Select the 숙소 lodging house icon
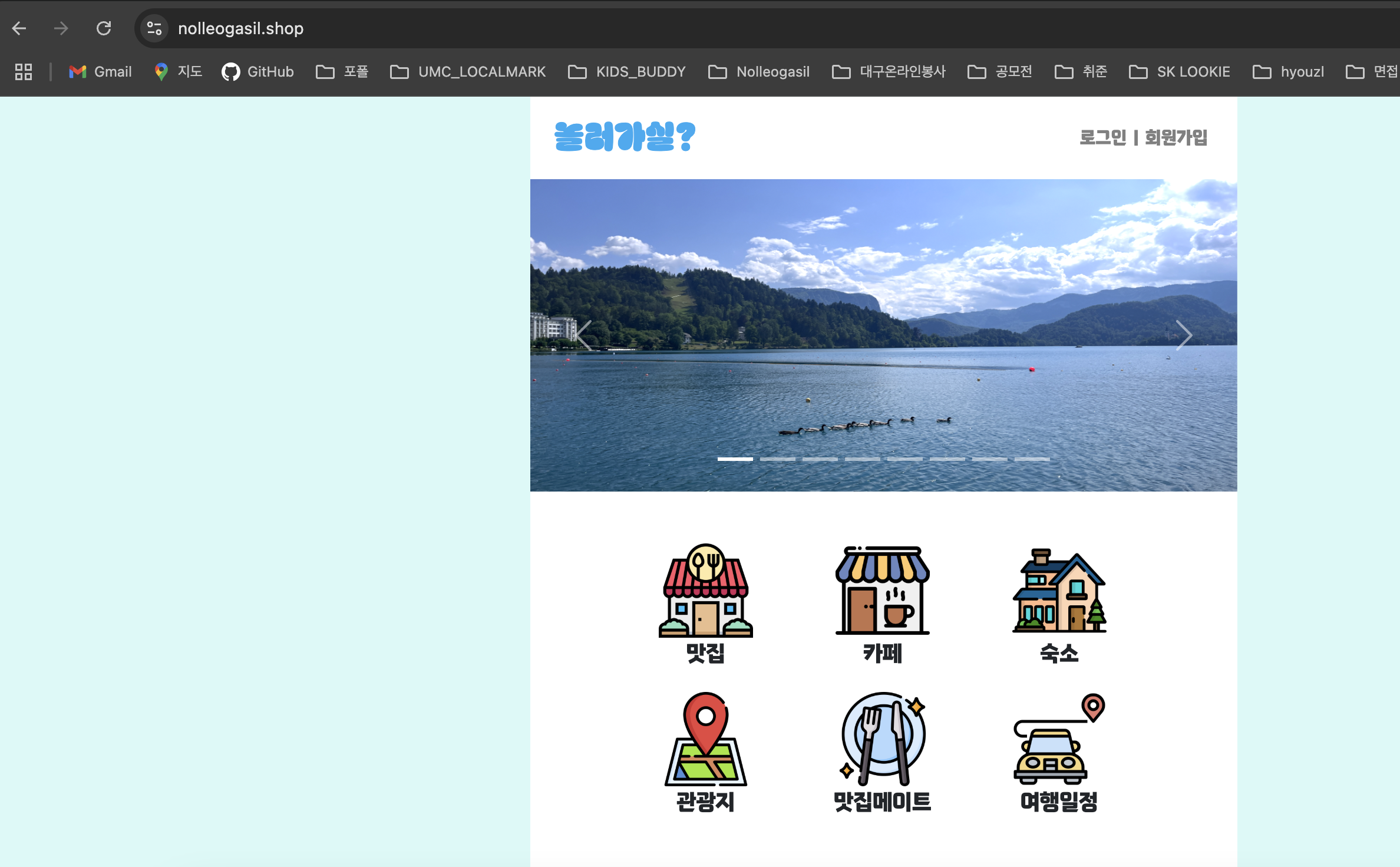 click(1059, 591)
